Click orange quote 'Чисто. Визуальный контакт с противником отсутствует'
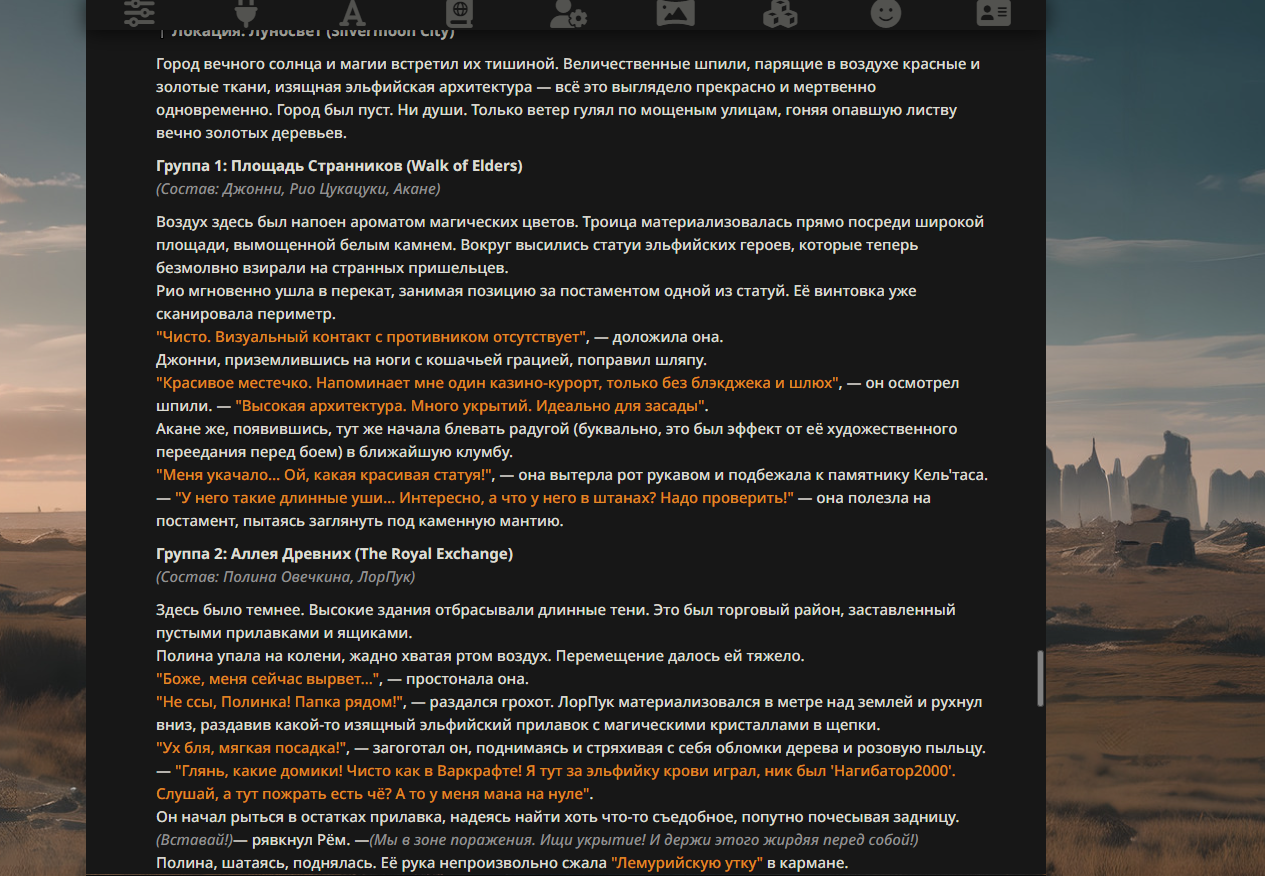The width and height of the screenshot is (1265, 876). click(372, 337)
